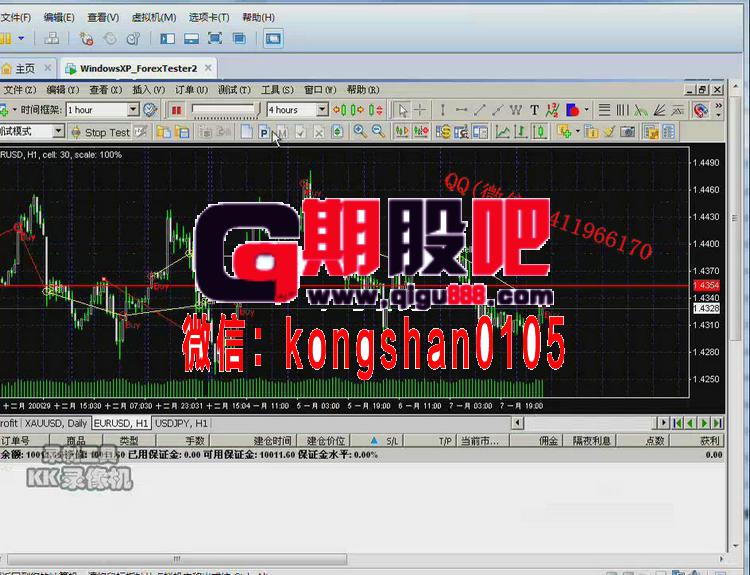Choose the trend line tool

coord(479,111)
